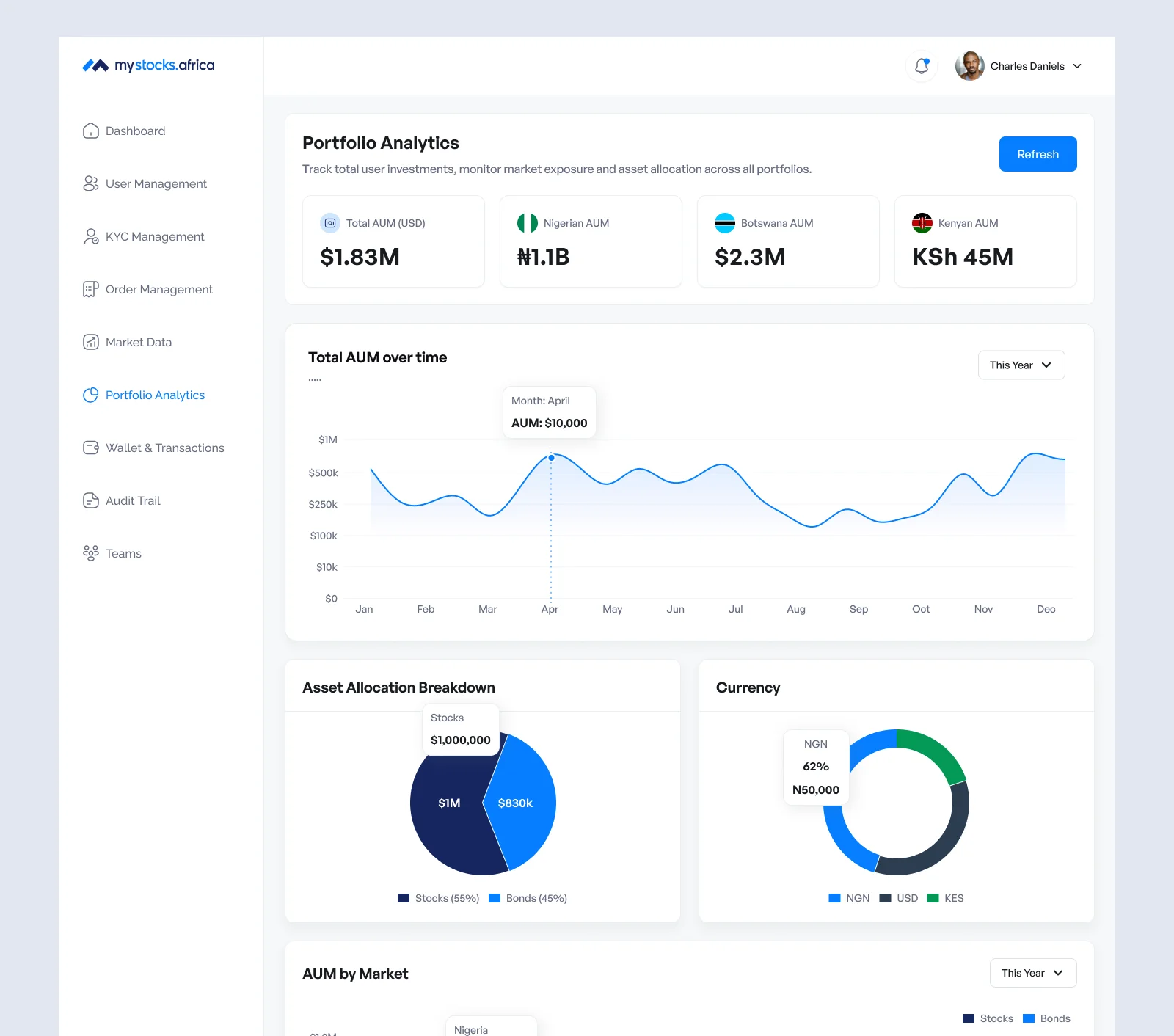
Task: Click the Apr label on the chart axis
Action: tap(550, 609)
